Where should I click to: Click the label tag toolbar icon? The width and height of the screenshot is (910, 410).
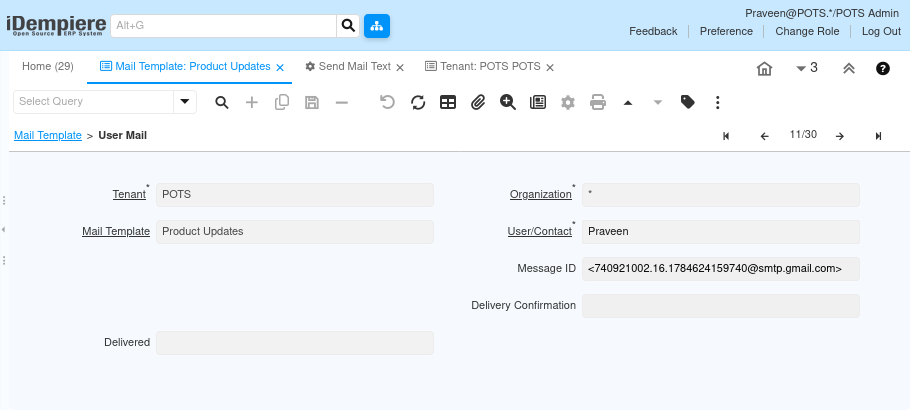click(x=688, y=103)
